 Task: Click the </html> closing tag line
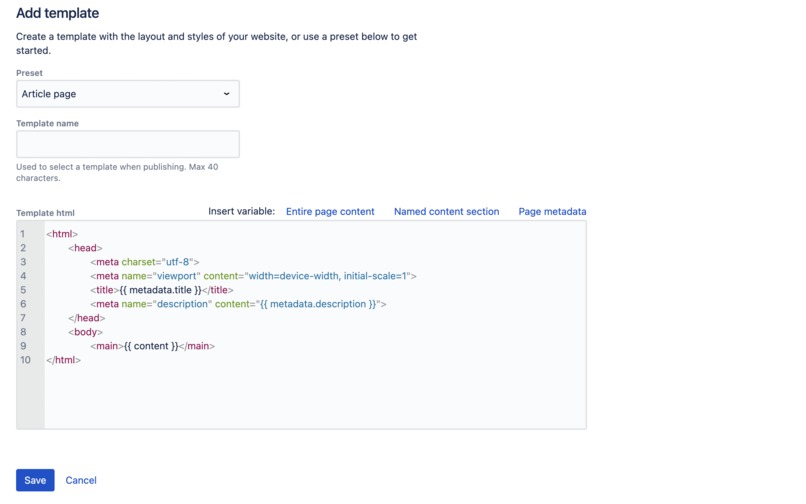[63, 360]
